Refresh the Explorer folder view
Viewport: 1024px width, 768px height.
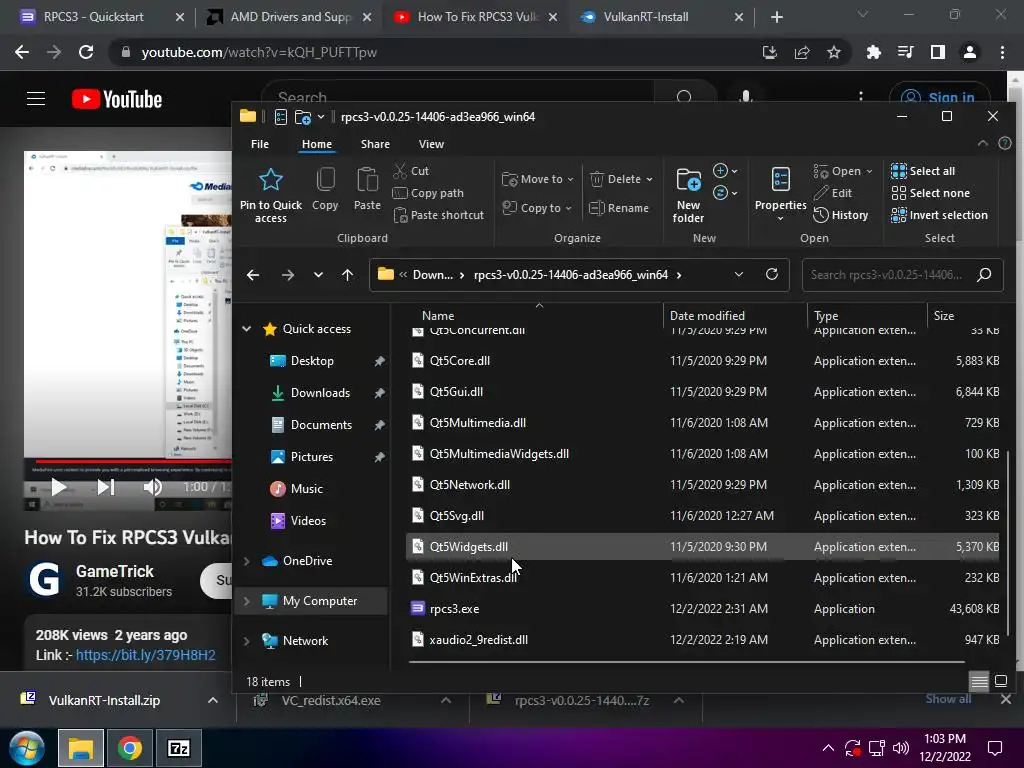click(x=772, y=274)
